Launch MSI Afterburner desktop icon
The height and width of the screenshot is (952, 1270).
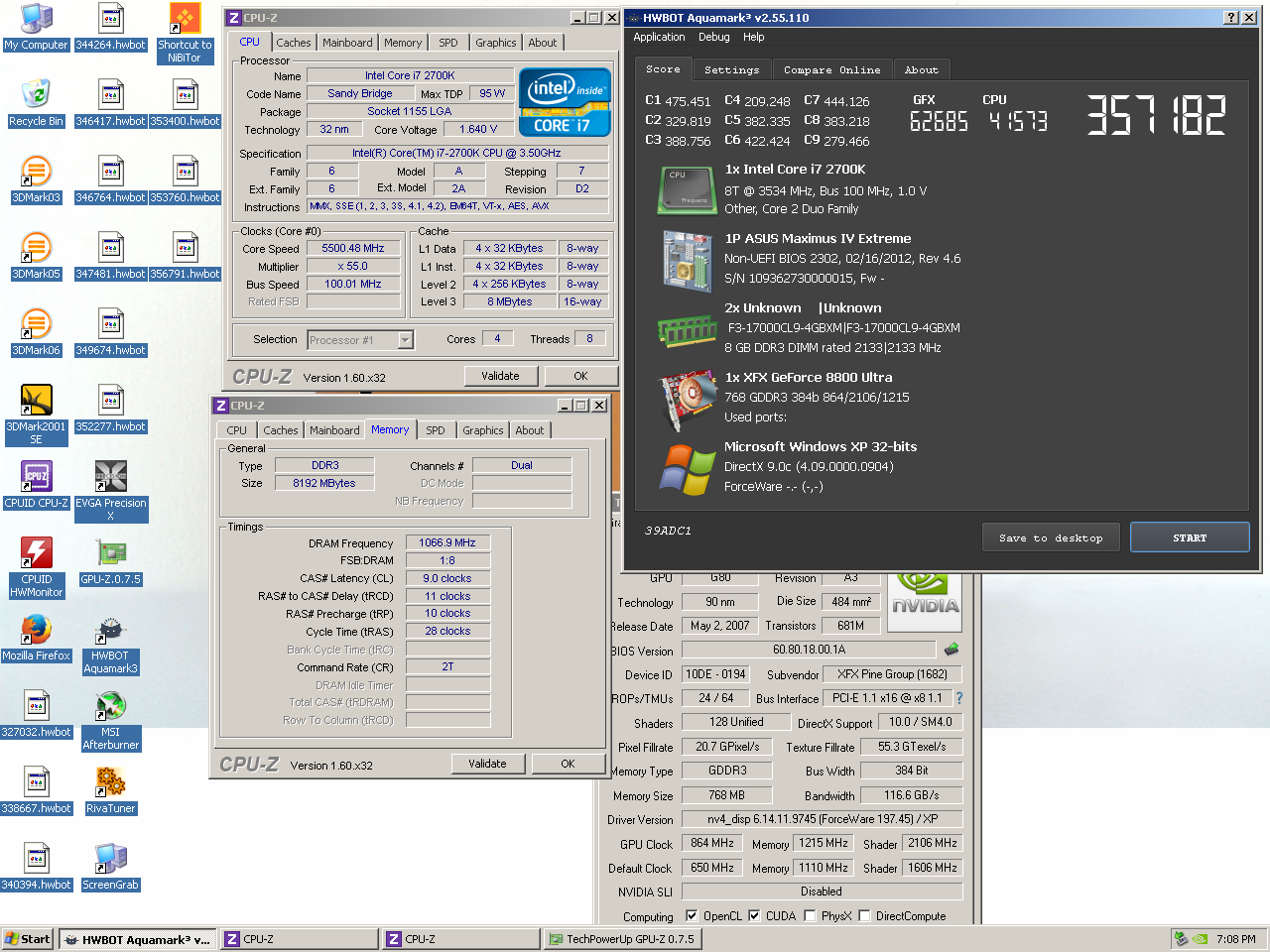pyautogui.click(x=111, y=720)
